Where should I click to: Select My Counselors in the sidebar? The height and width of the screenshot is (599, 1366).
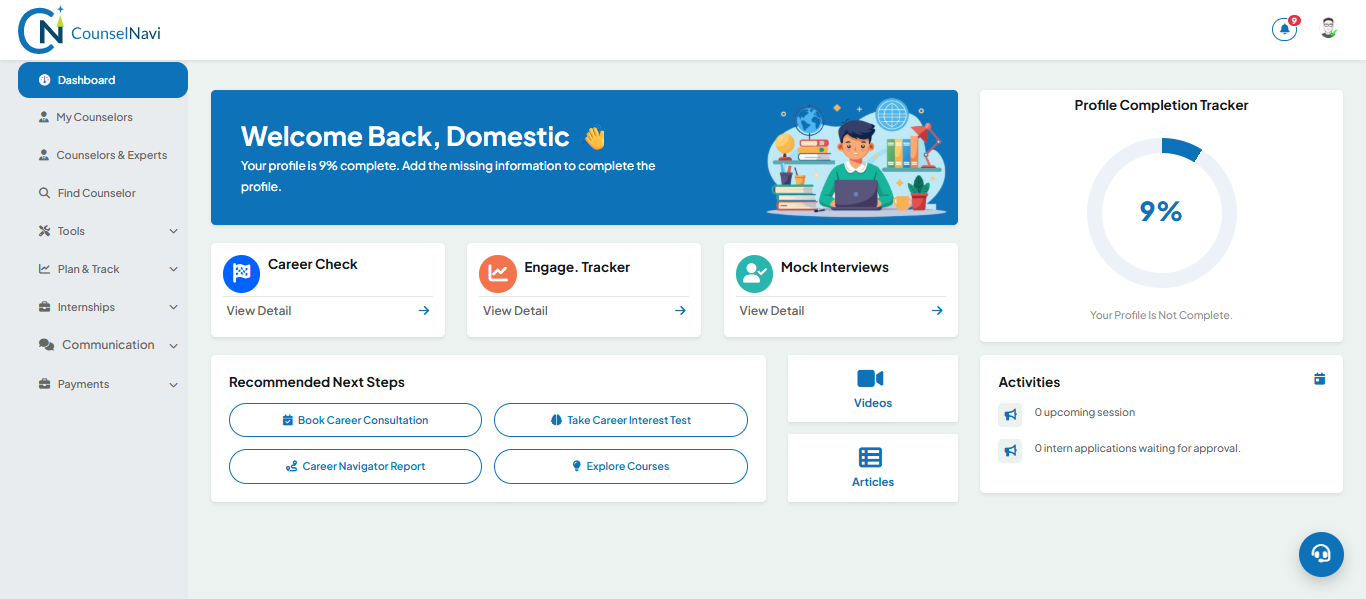coord(94,117)
